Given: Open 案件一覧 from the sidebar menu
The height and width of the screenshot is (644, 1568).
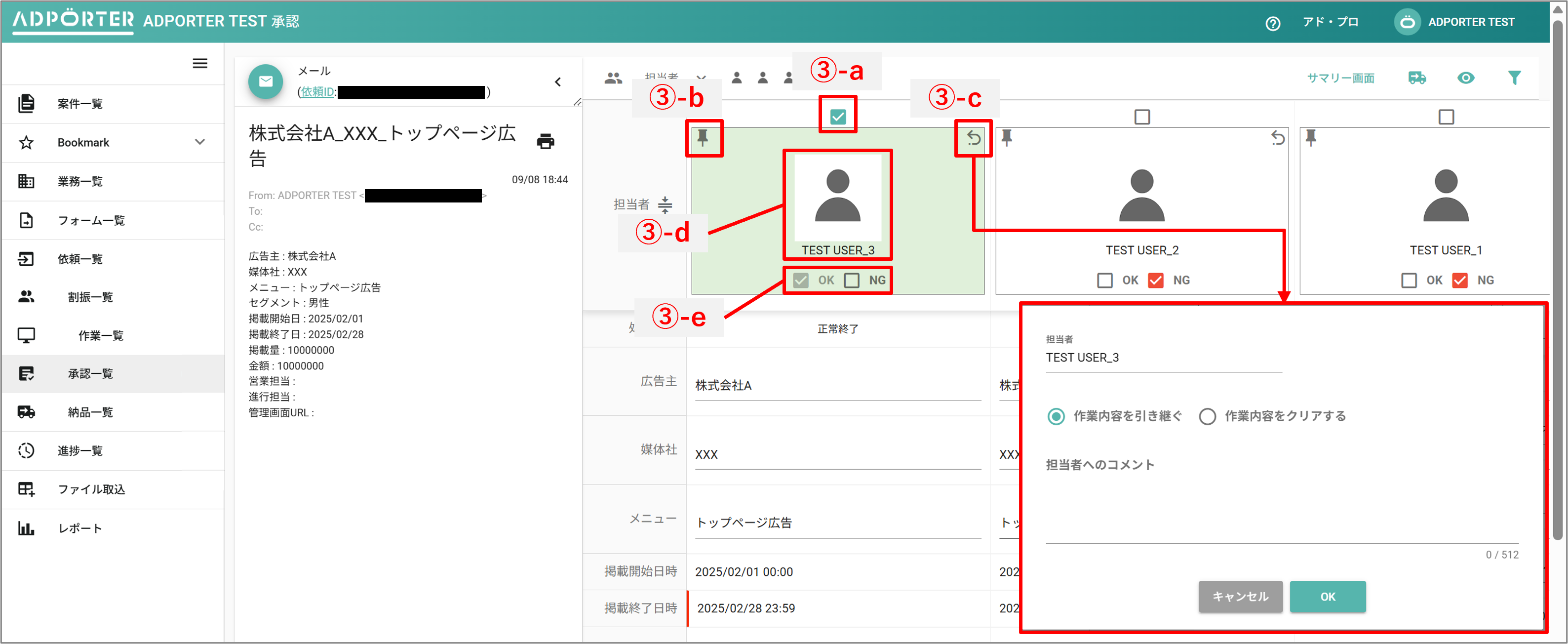Looking at the screenshot, I should pos(80,104).
